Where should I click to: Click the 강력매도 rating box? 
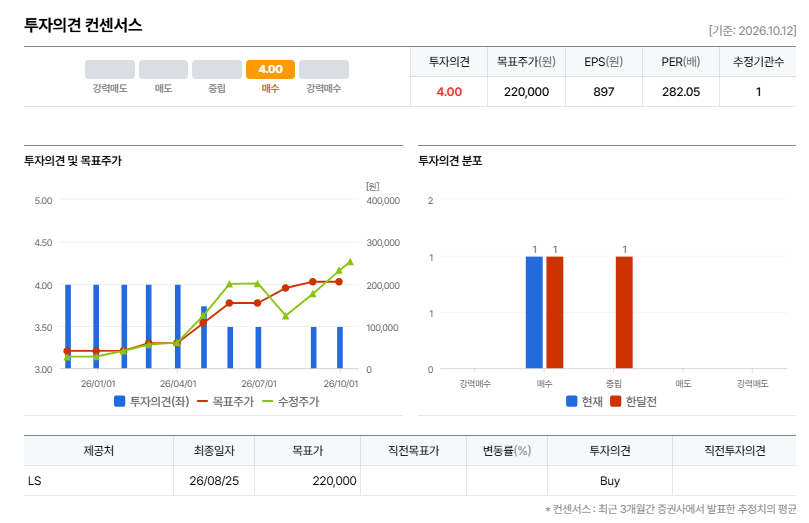pos(110,69)
